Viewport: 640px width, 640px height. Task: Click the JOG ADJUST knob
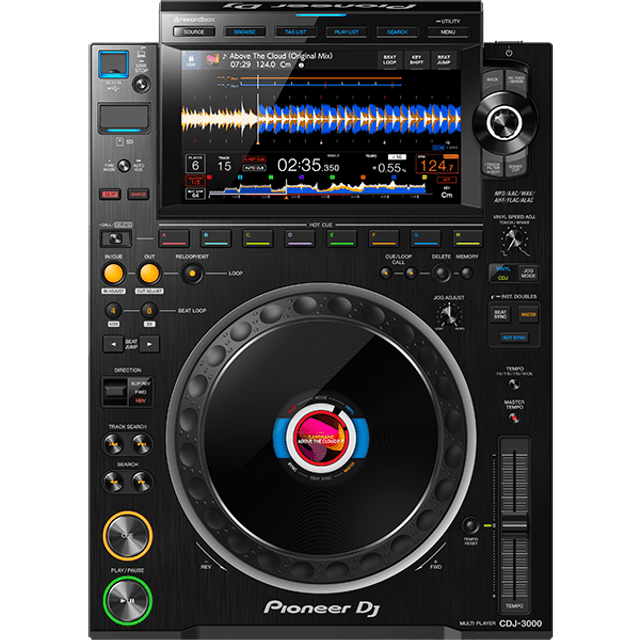pyautogui.click(x=449, y=314)
